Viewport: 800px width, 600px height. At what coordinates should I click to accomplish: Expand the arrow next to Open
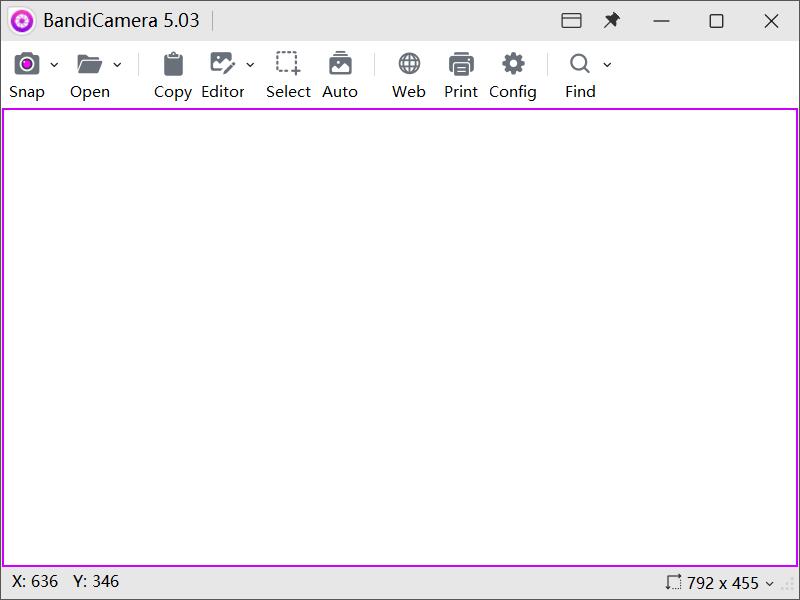tap(117, 65)
